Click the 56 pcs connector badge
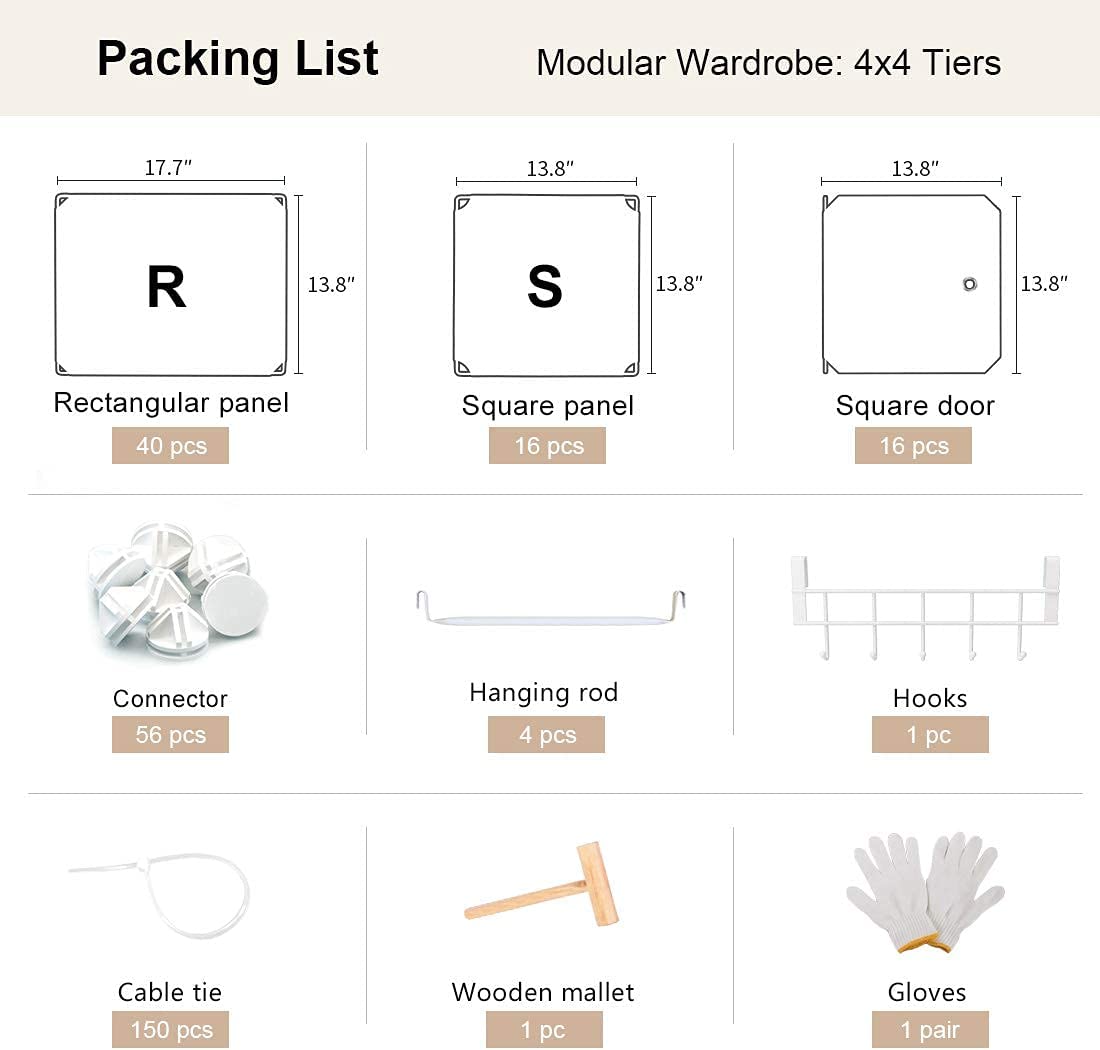 [170, 735]
